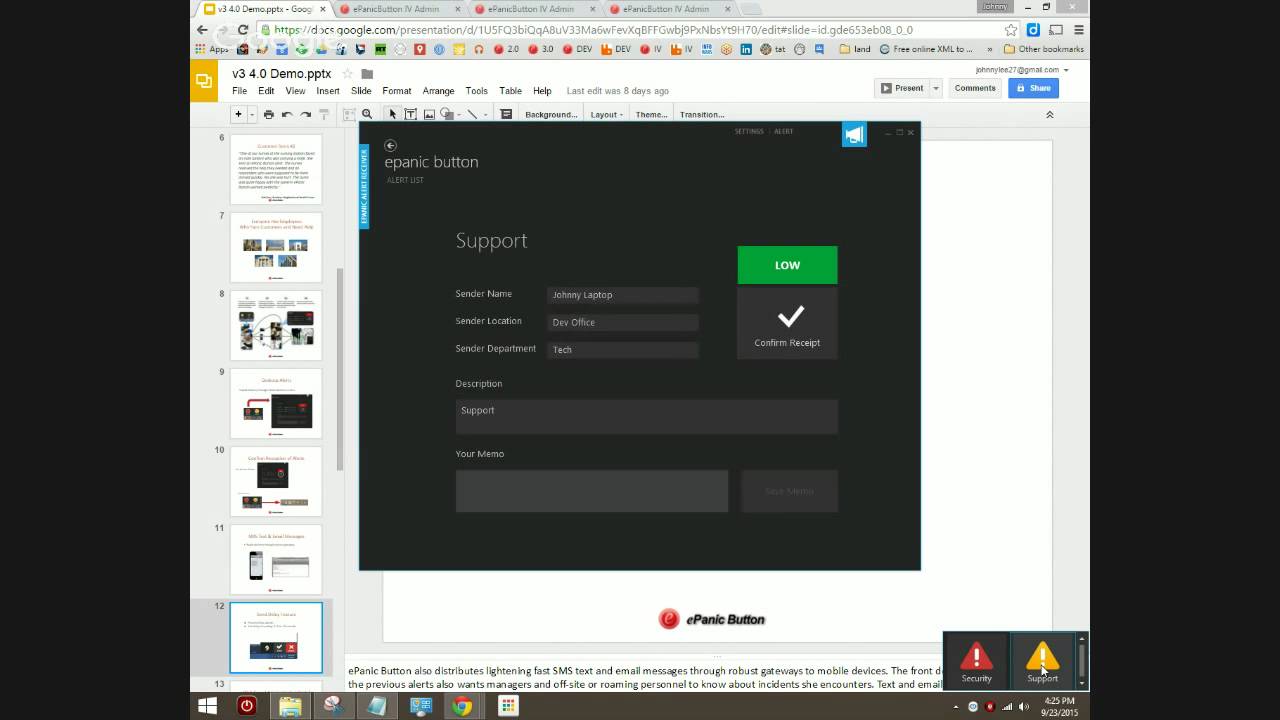The height and width of the screenshot is (720, 1280).
Task: Click the Theme... button
Action: tap(651, 114)
